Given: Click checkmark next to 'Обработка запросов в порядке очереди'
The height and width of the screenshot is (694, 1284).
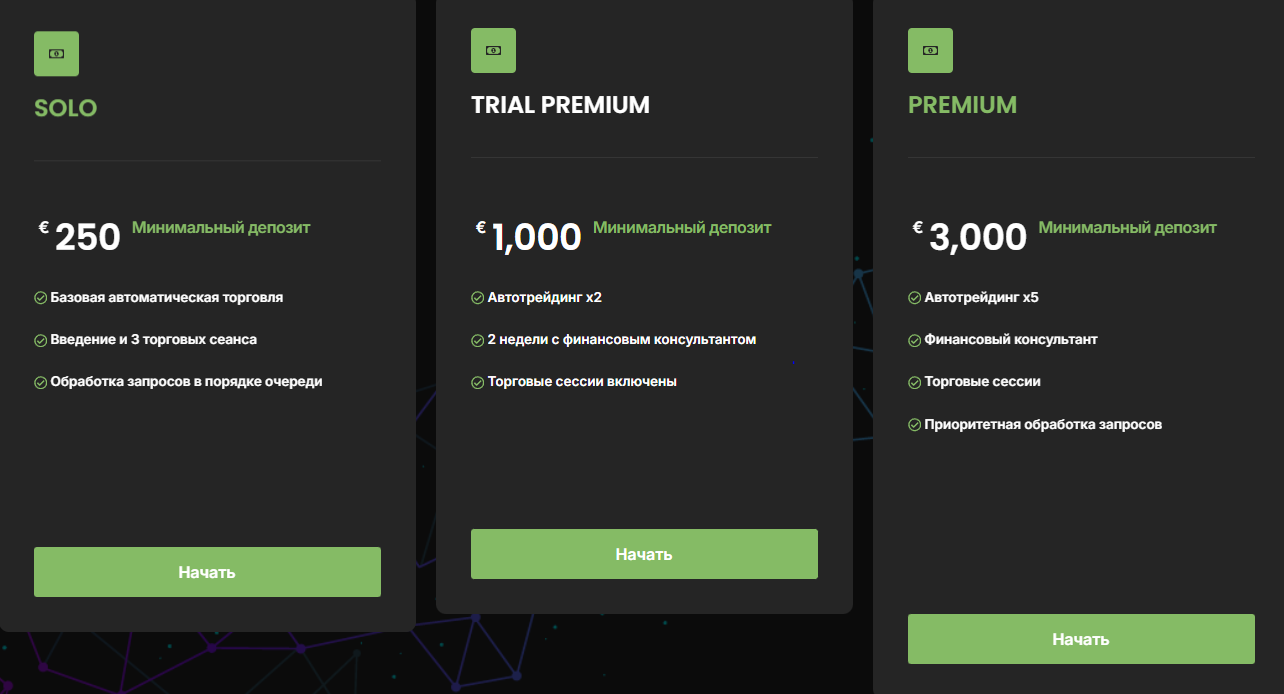Looking at the screenshot, I should (40, 381).
